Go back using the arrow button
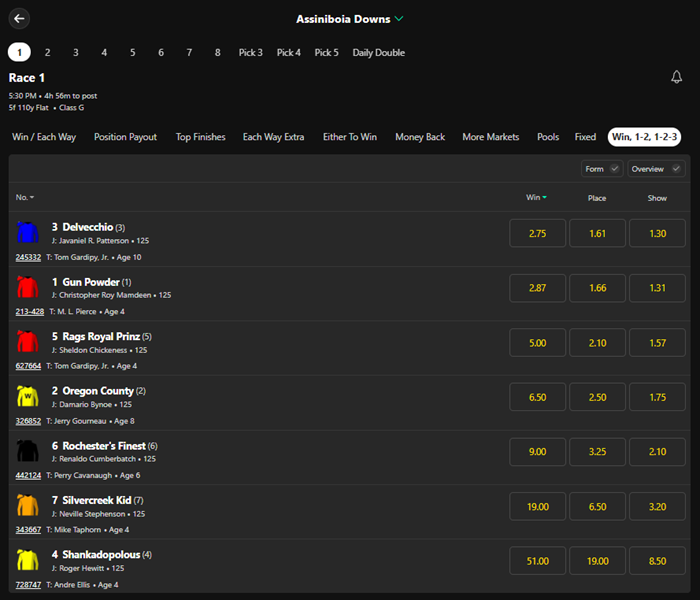 [x=19, y=19]
